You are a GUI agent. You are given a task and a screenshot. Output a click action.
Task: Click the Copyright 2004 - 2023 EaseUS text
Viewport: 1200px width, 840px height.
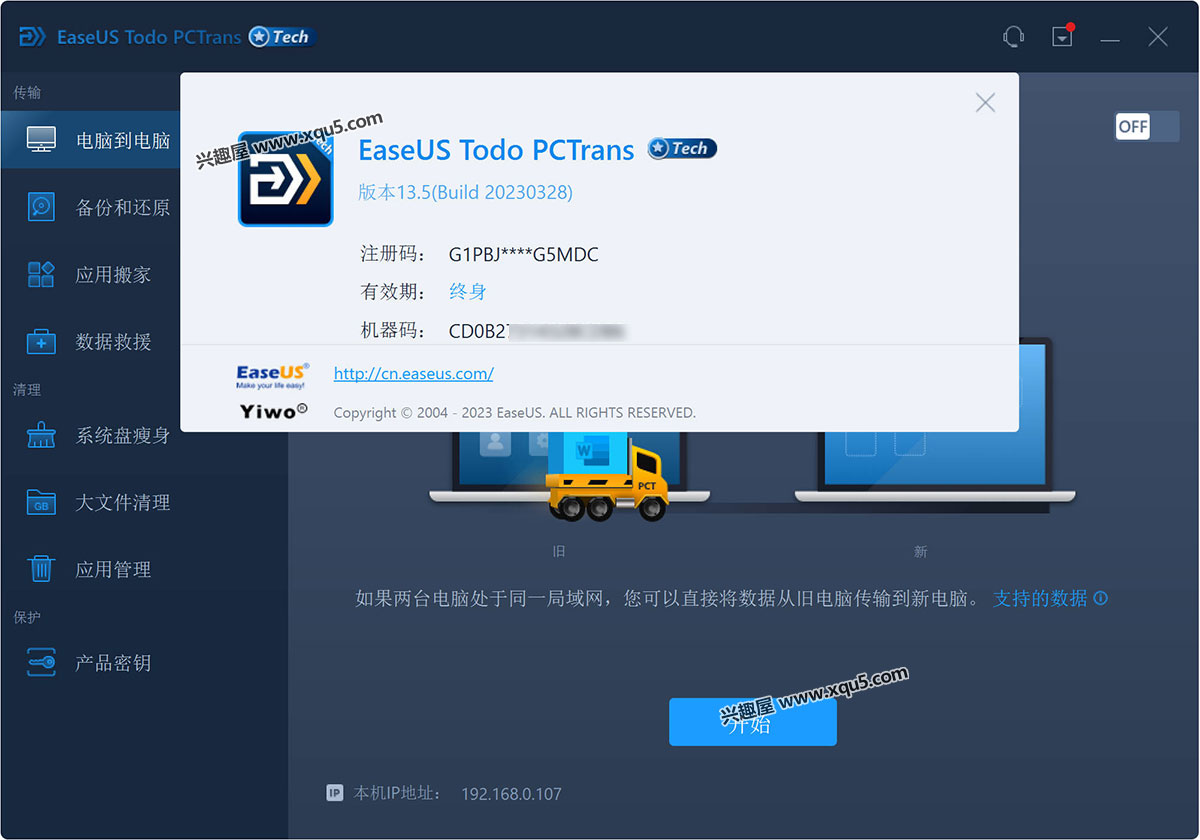click(514, 412)
